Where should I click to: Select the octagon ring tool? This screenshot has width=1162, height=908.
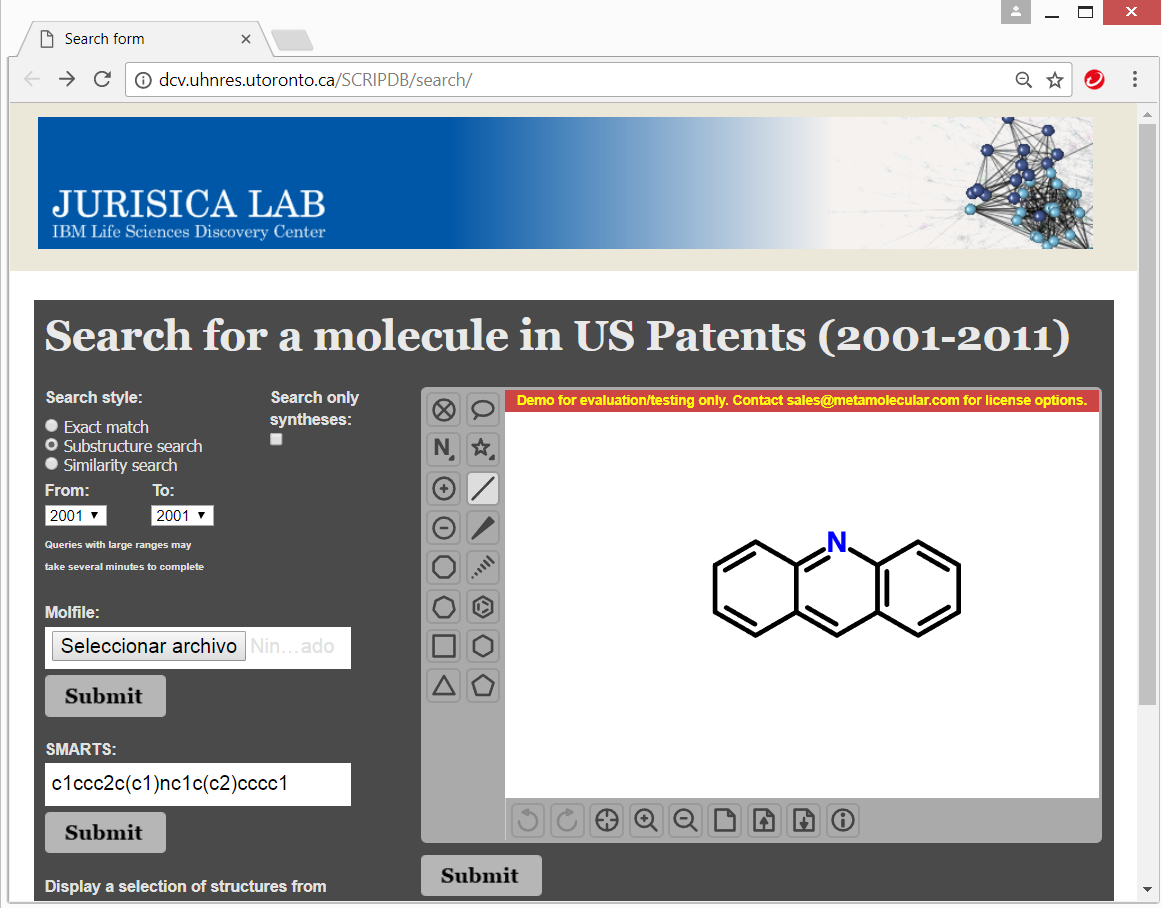click(444, 567)
